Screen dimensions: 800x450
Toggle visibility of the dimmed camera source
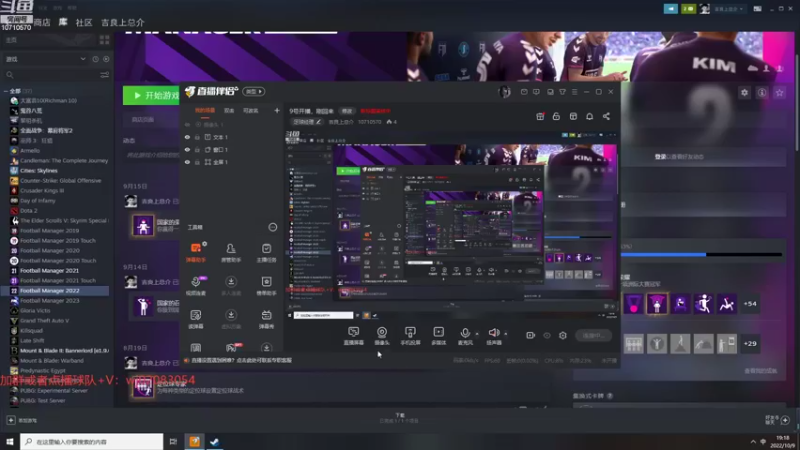187,124
